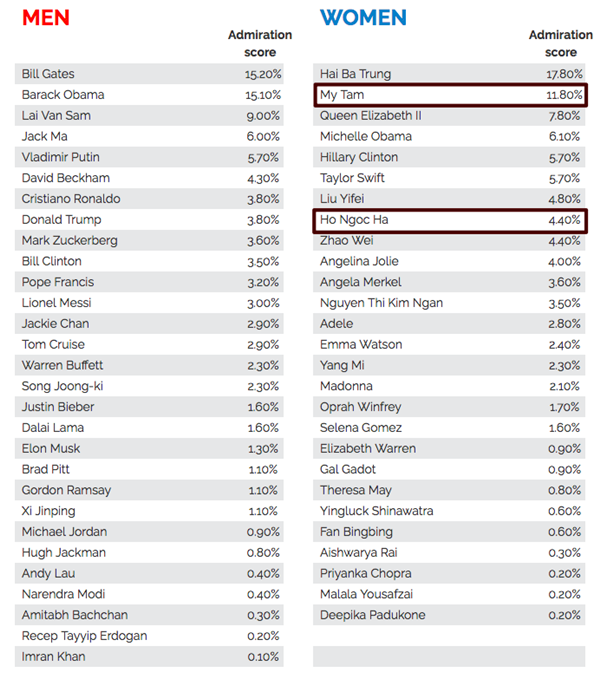Click the Deepika Padukone row
Image resolution: width=600 pixels, height=685 pixels.
(450, 615)
